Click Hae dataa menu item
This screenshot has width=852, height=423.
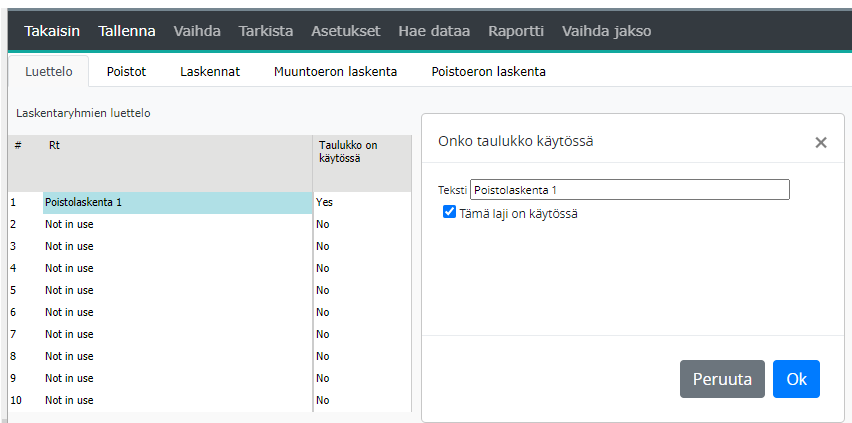coord(434,31)
